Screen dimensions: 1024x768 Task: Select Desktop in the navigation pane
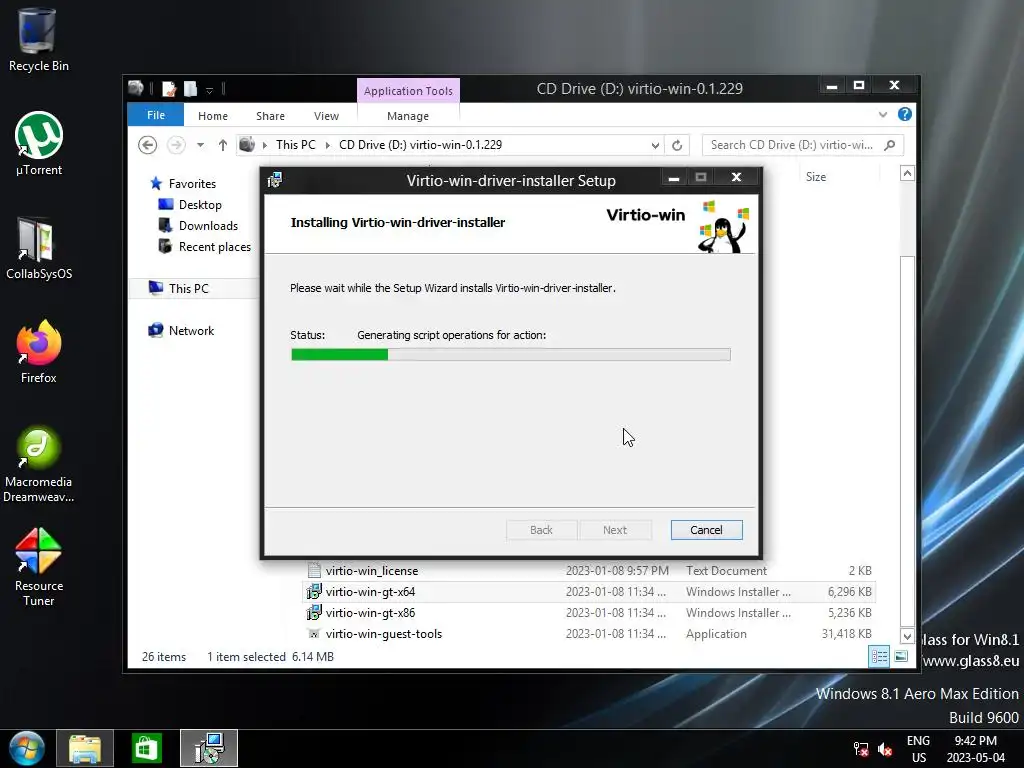tap(200, 204)
